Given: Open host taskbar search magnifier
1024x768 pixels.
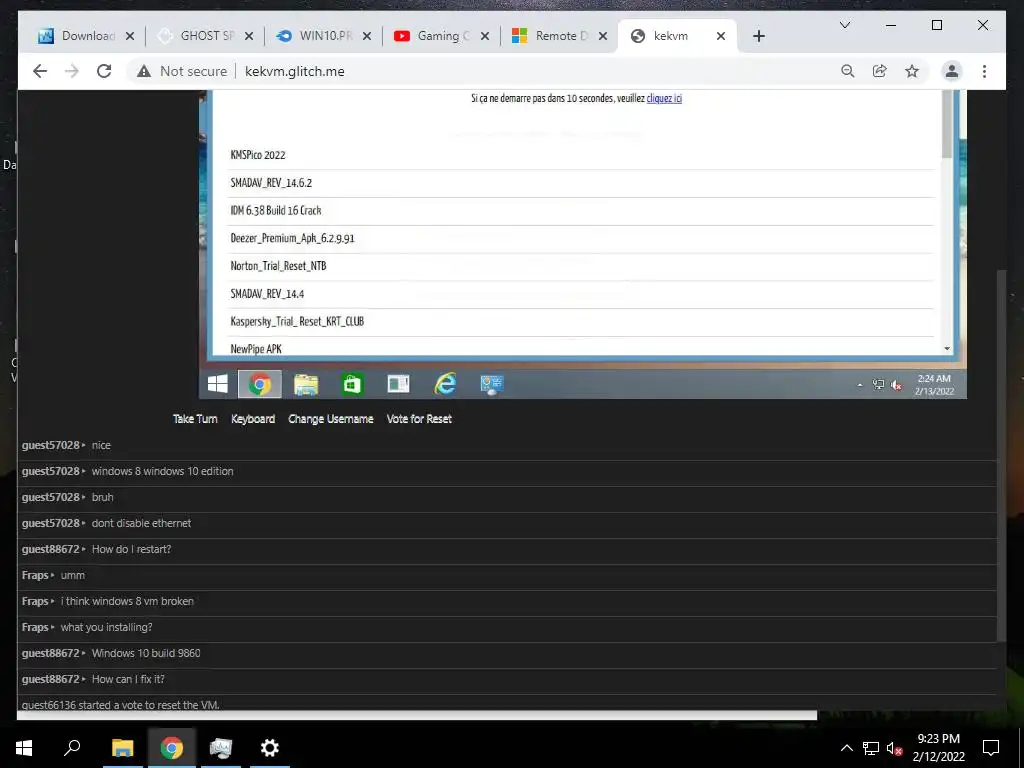Looking at the screenshot, I should [72, 748].
